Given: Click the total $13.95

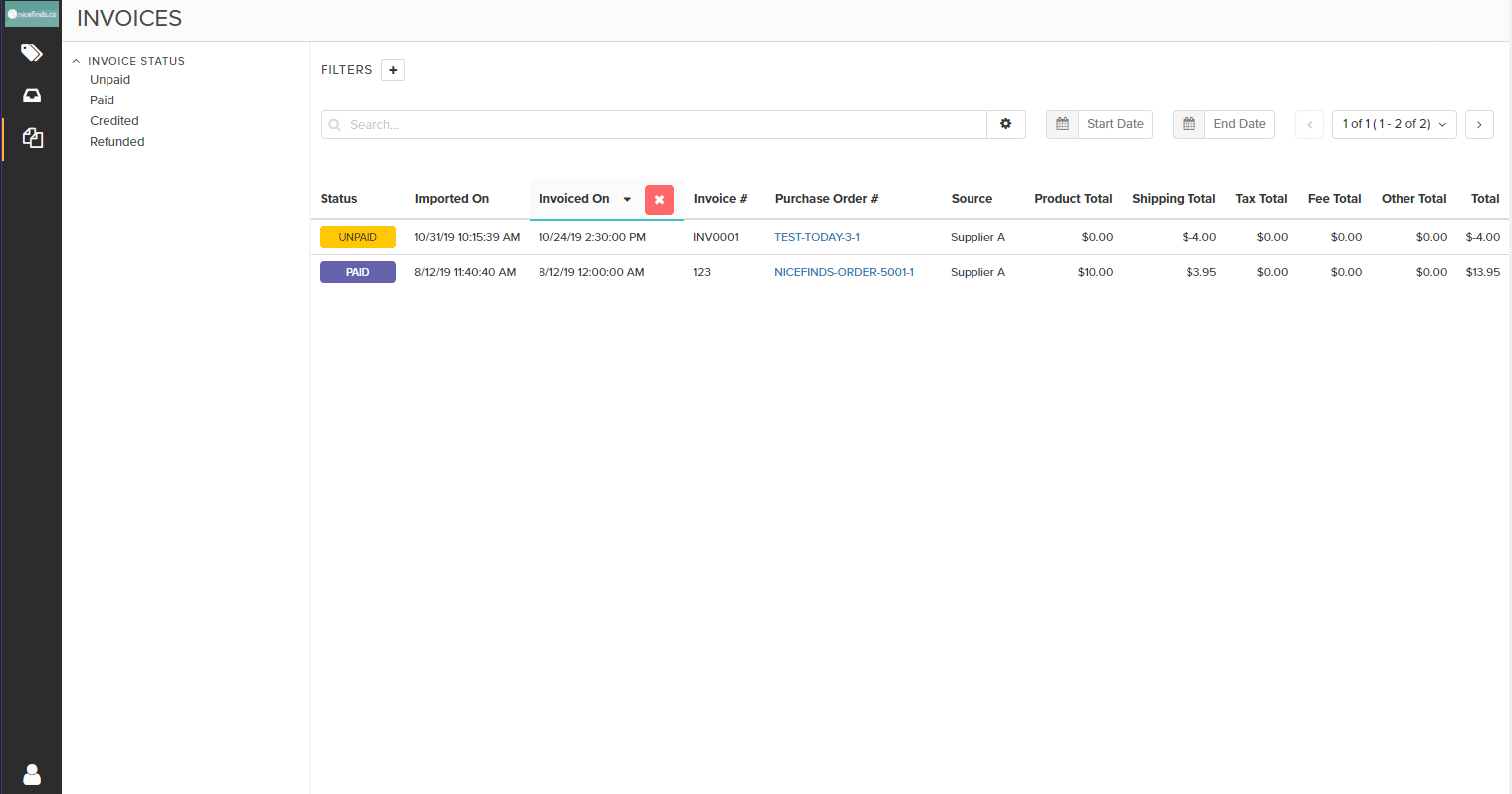Looking at the screenshot, I should pos(1483,272).
